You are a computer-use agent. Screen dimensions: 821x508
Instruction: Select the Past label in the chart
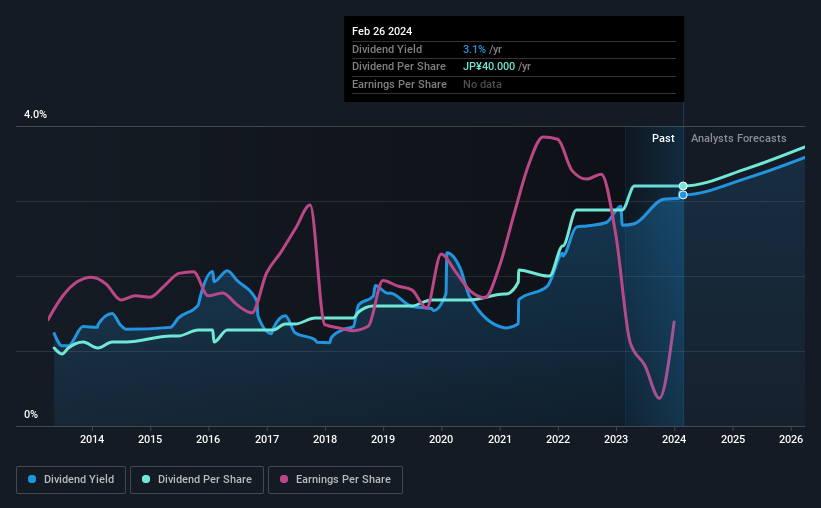[663, 138]
